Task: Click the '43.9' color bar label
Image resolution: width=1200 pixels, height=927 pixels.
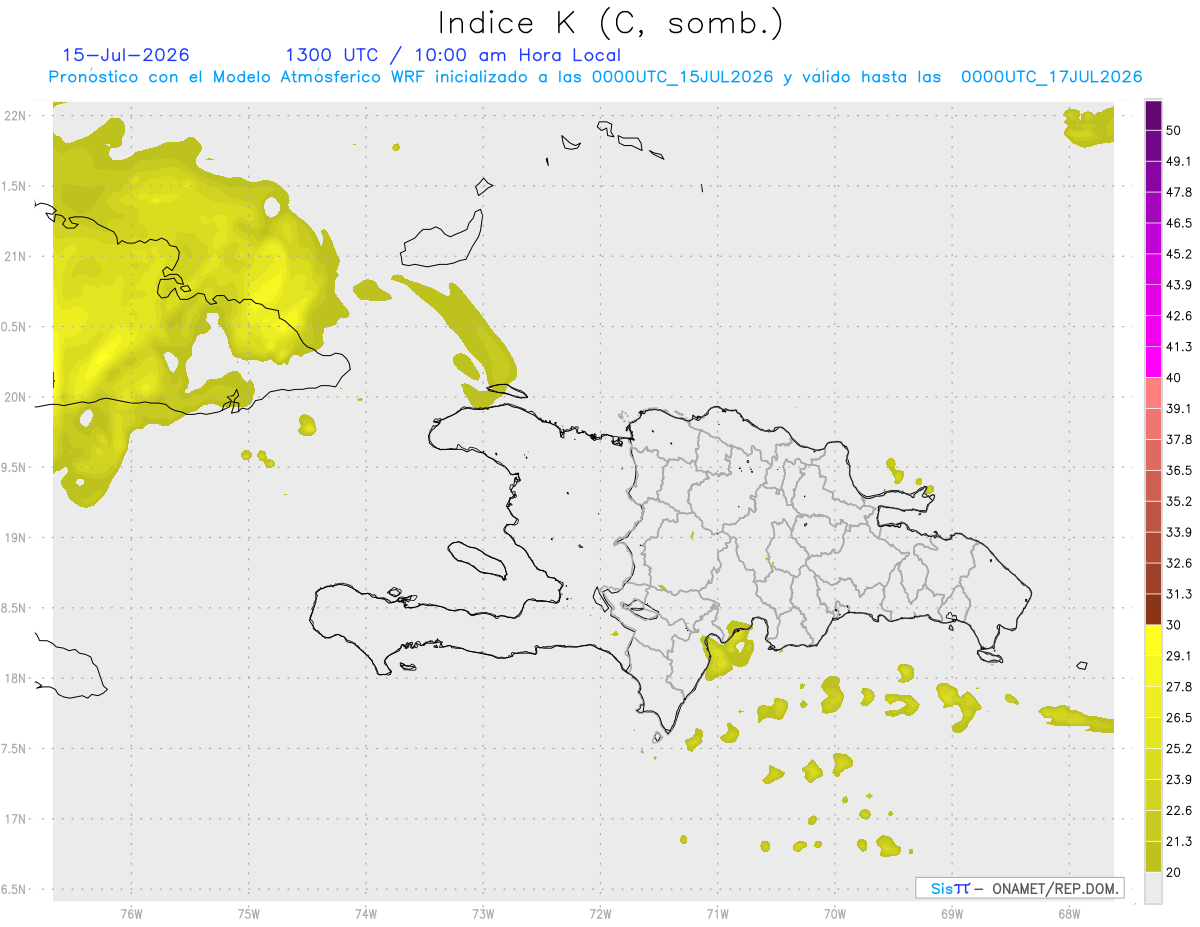Action: (x=1179, y=285)
